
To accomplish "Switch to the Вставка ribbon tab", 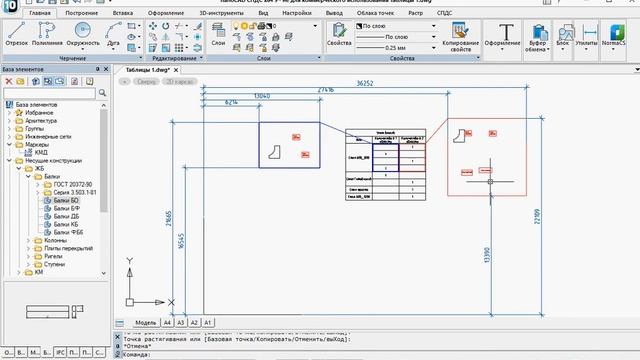I will click(123, 13).
